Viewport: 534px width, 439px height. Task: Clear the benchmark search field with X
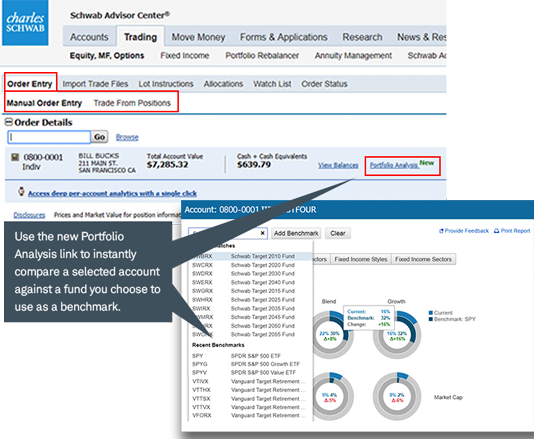tap(262, 233)
